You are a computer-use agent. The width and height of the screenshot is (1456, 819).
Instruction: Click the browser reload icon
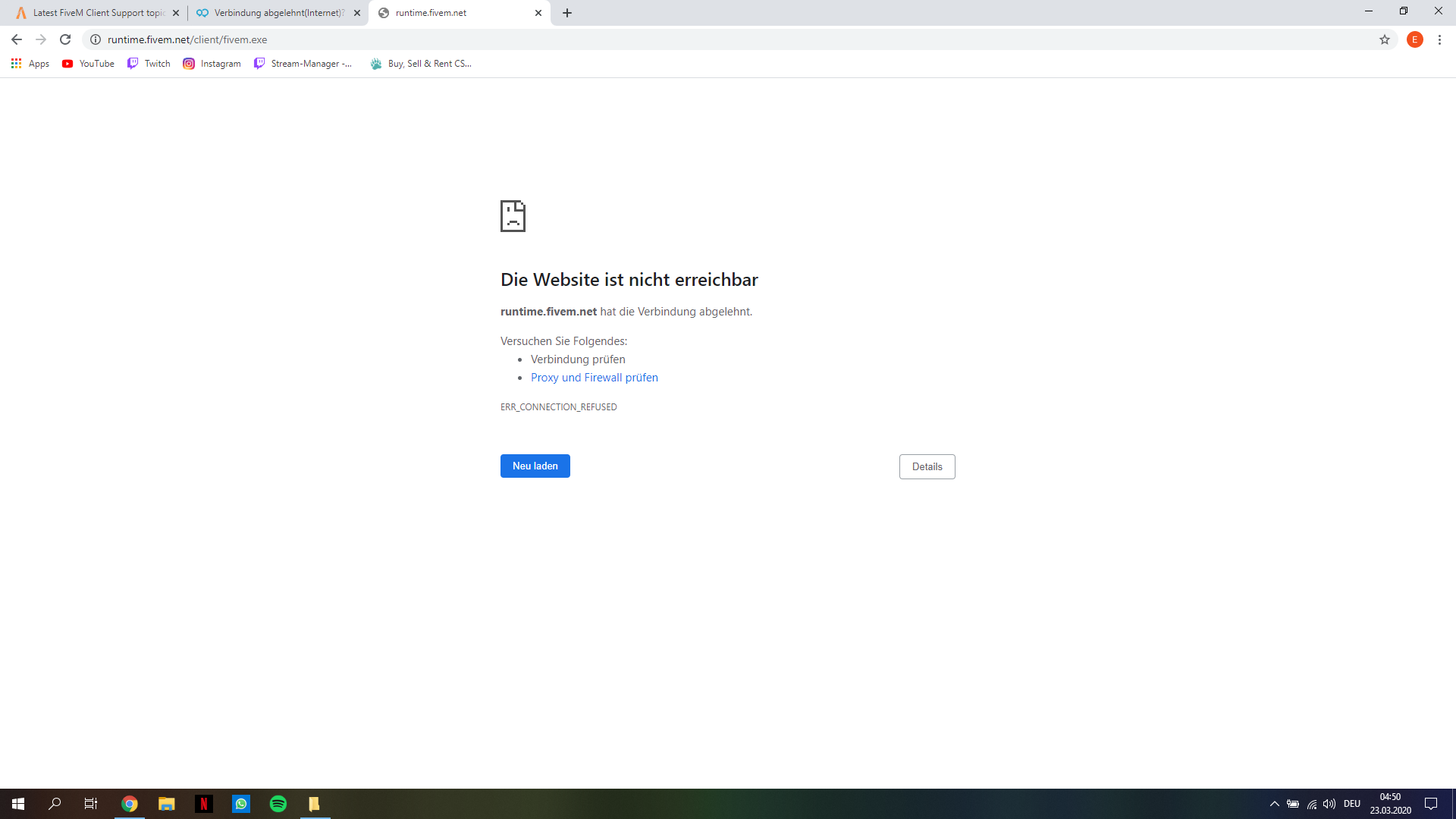[x=65, y=39]
